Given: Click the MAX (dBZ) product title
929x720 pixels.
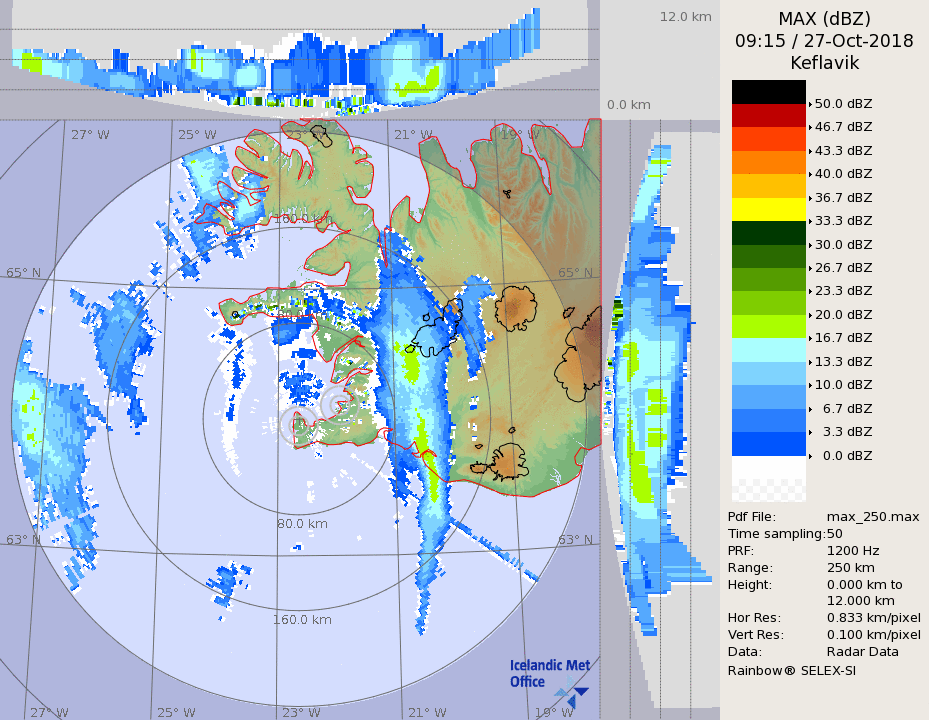Looking at the screenshot, I should [x=824, y=18].
